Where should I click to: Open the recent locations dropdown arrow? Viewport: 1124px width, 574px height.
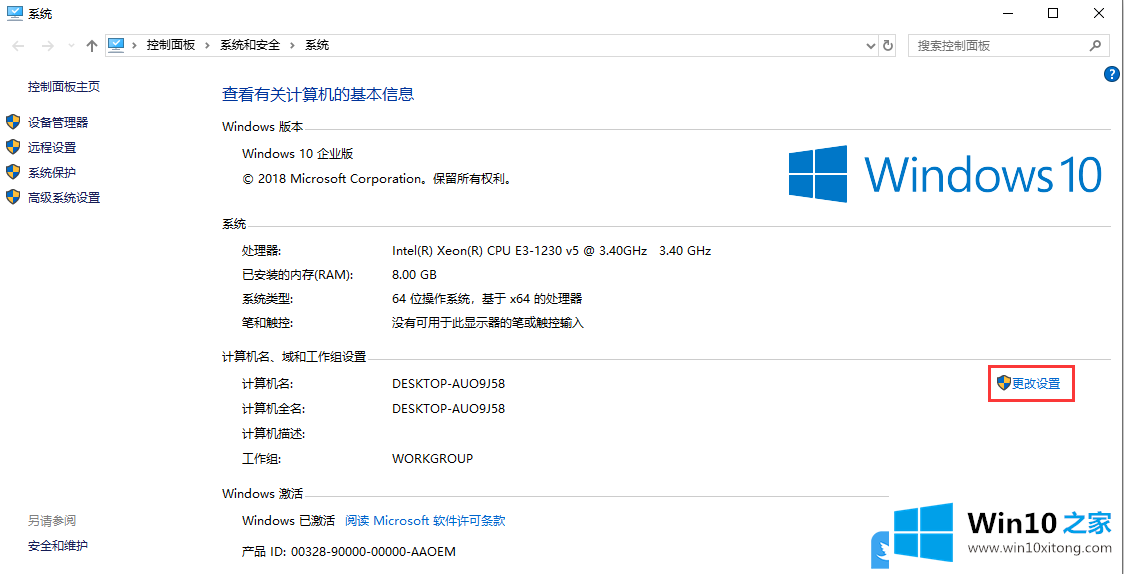[x=70, y=46]
